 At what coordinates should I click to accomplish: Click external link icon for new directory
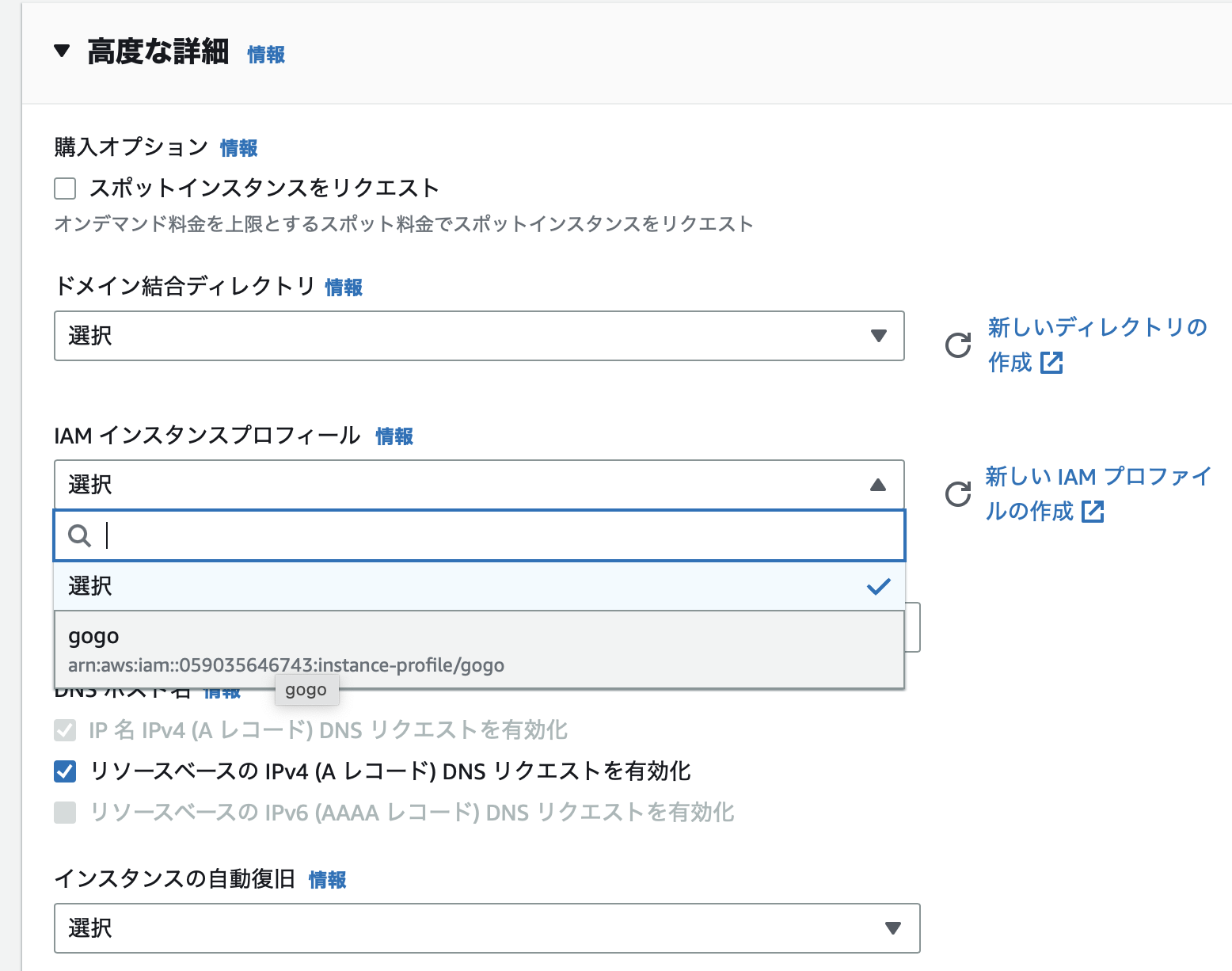(1051, 363)
